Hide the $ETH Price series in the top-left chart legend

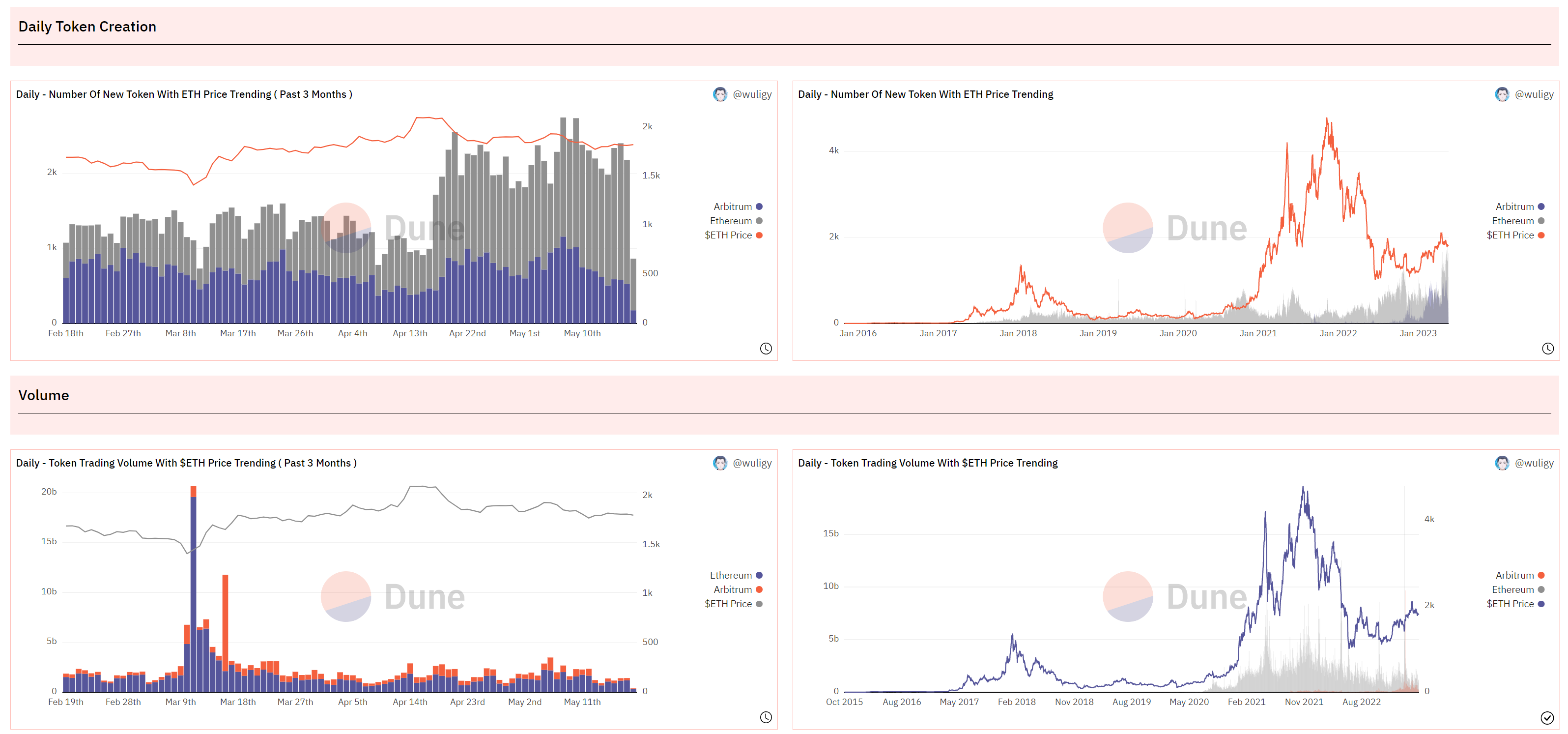click(734, 235)
